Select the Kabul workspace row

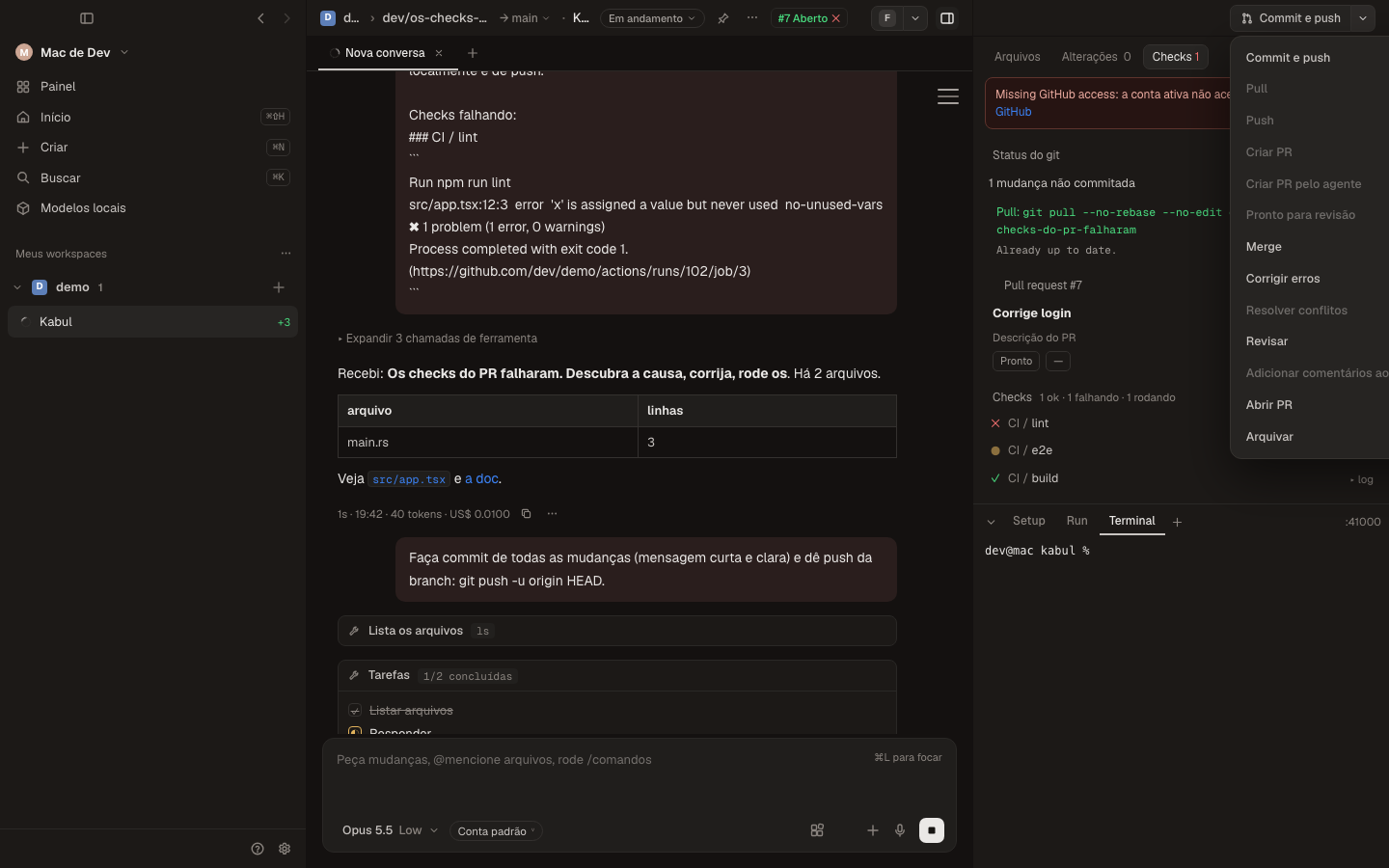(152, 322)
